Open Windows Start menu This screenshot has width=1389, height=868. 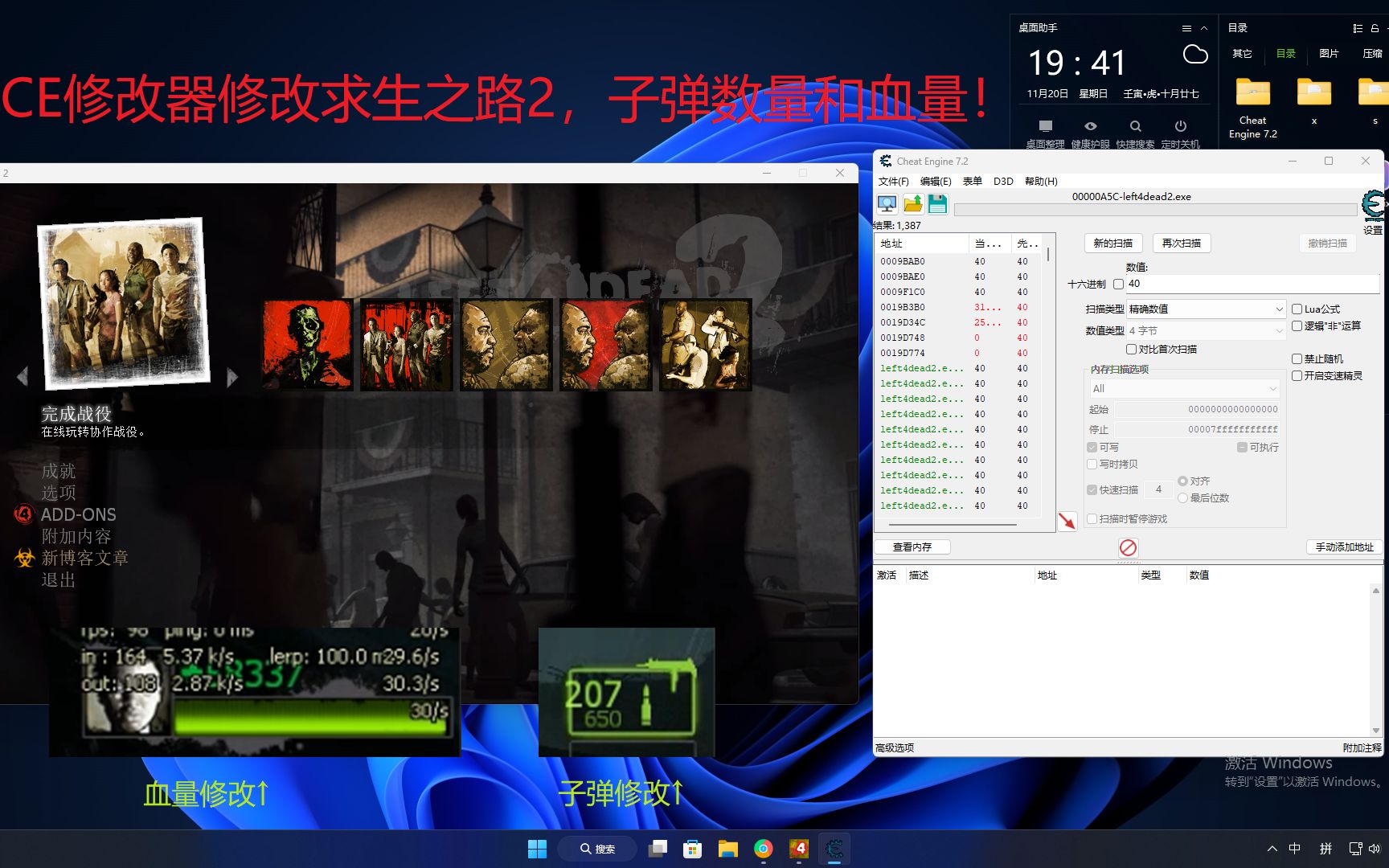click(537, 849)
